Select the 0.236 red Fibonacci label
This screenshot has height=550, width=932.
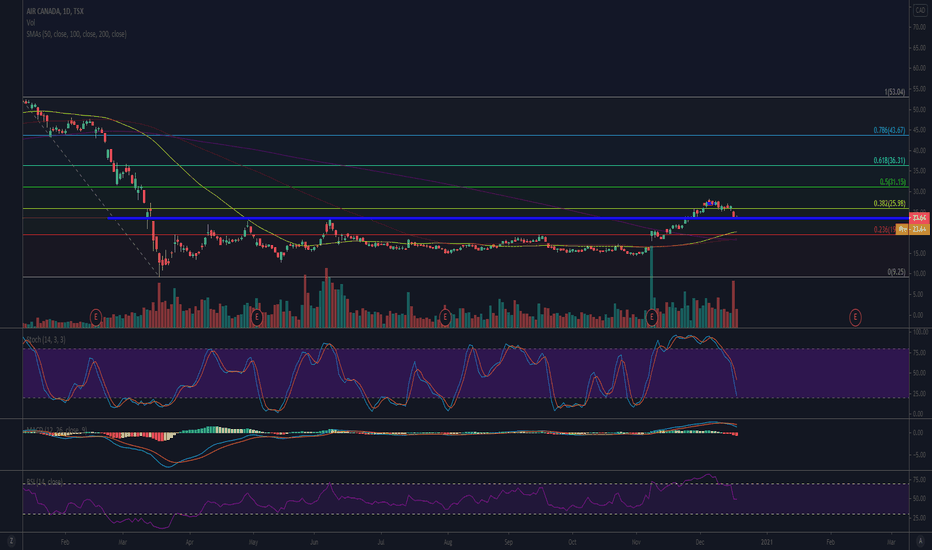pos(884,230)
